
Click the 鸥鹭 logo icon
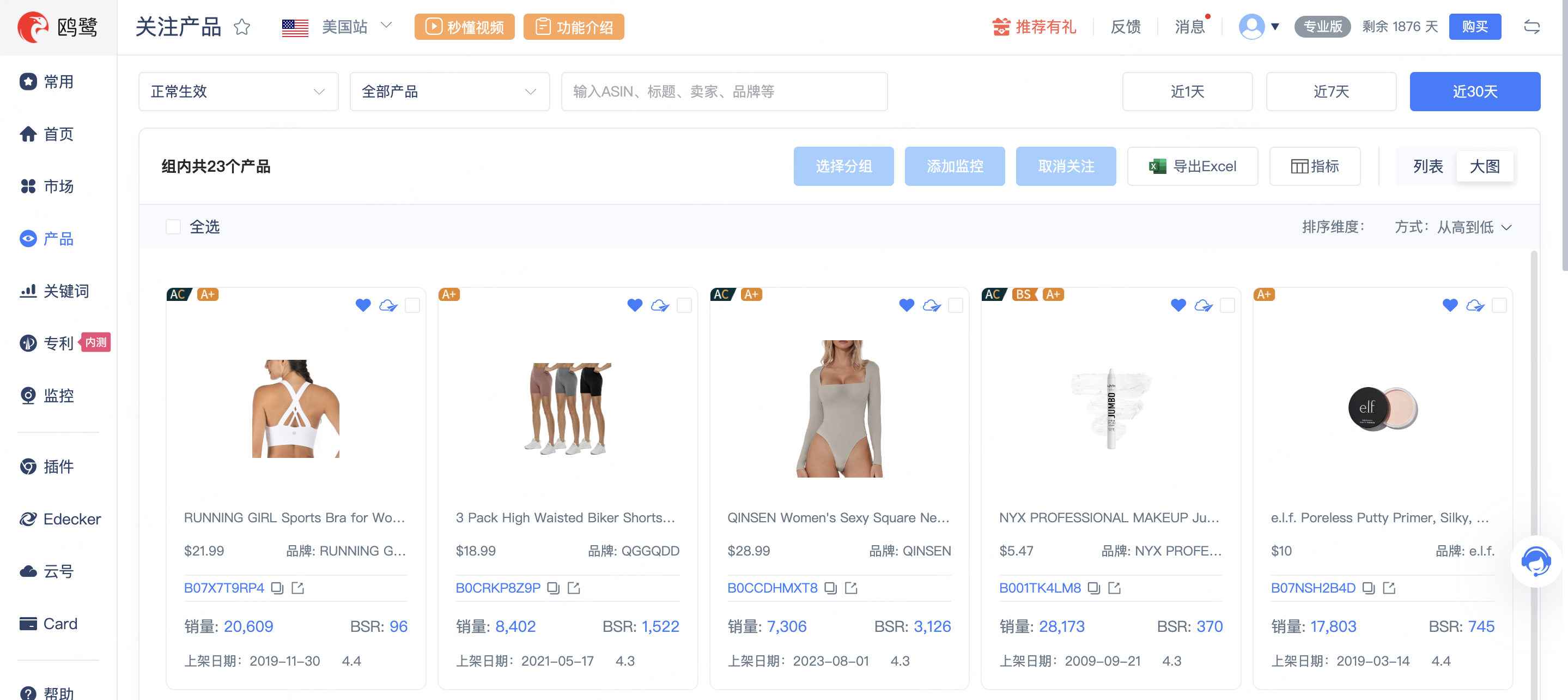coord(33,27)
